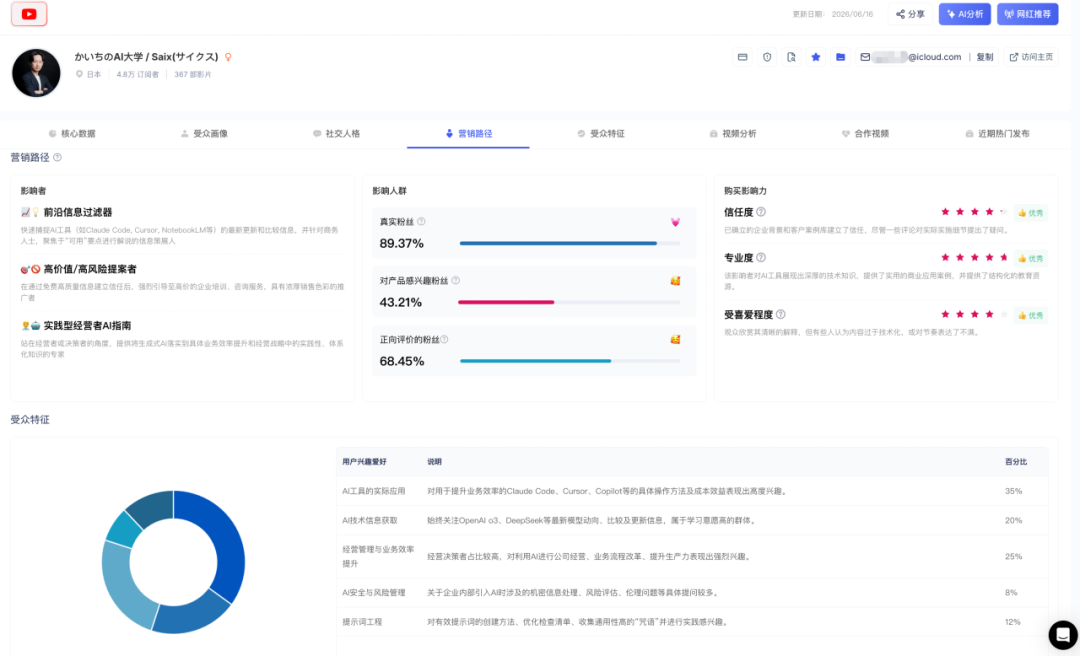1080x656 pixels.
Task: Click the YouTube platform icon
Action: 29,14
